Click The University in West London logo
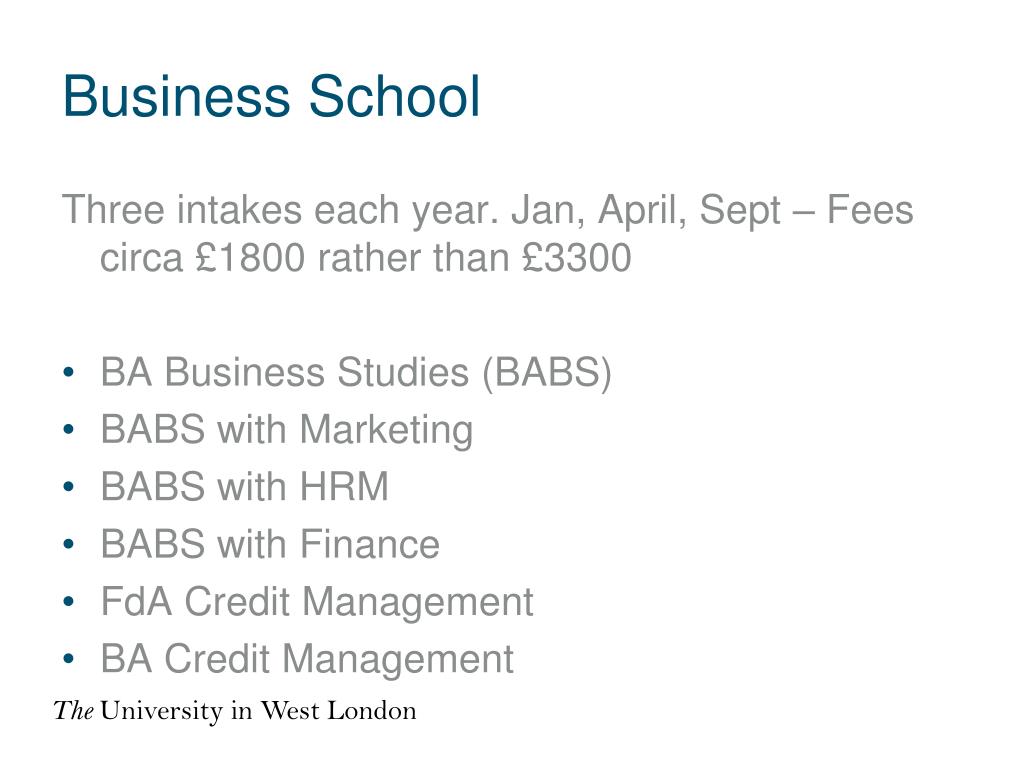This screenshot has width=1024, height=768. 235,711
